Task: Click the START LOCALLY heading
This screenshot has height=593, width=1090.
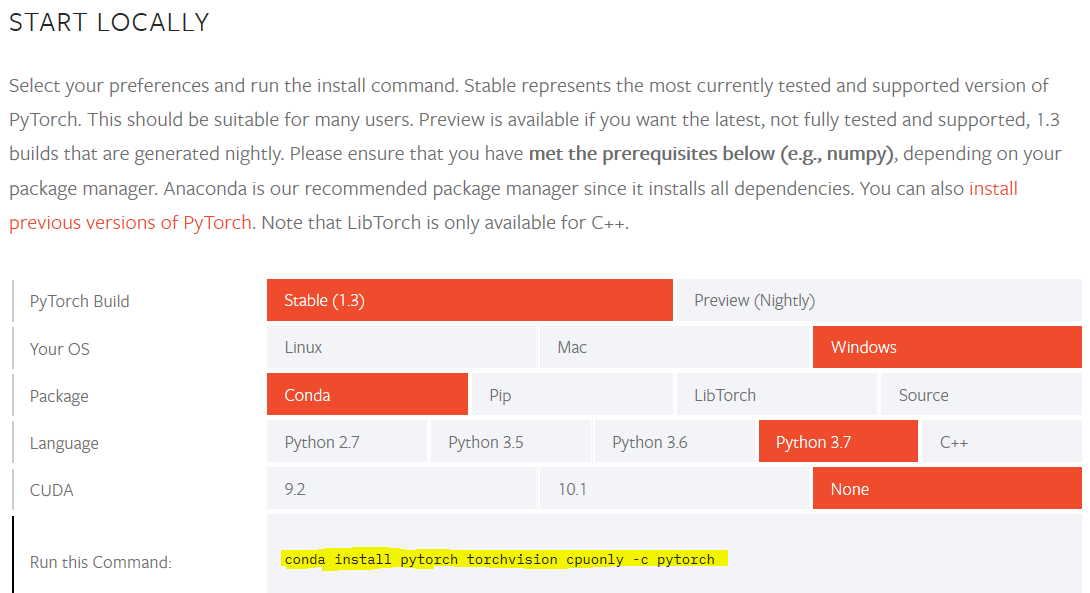Action: click(109, 22)
